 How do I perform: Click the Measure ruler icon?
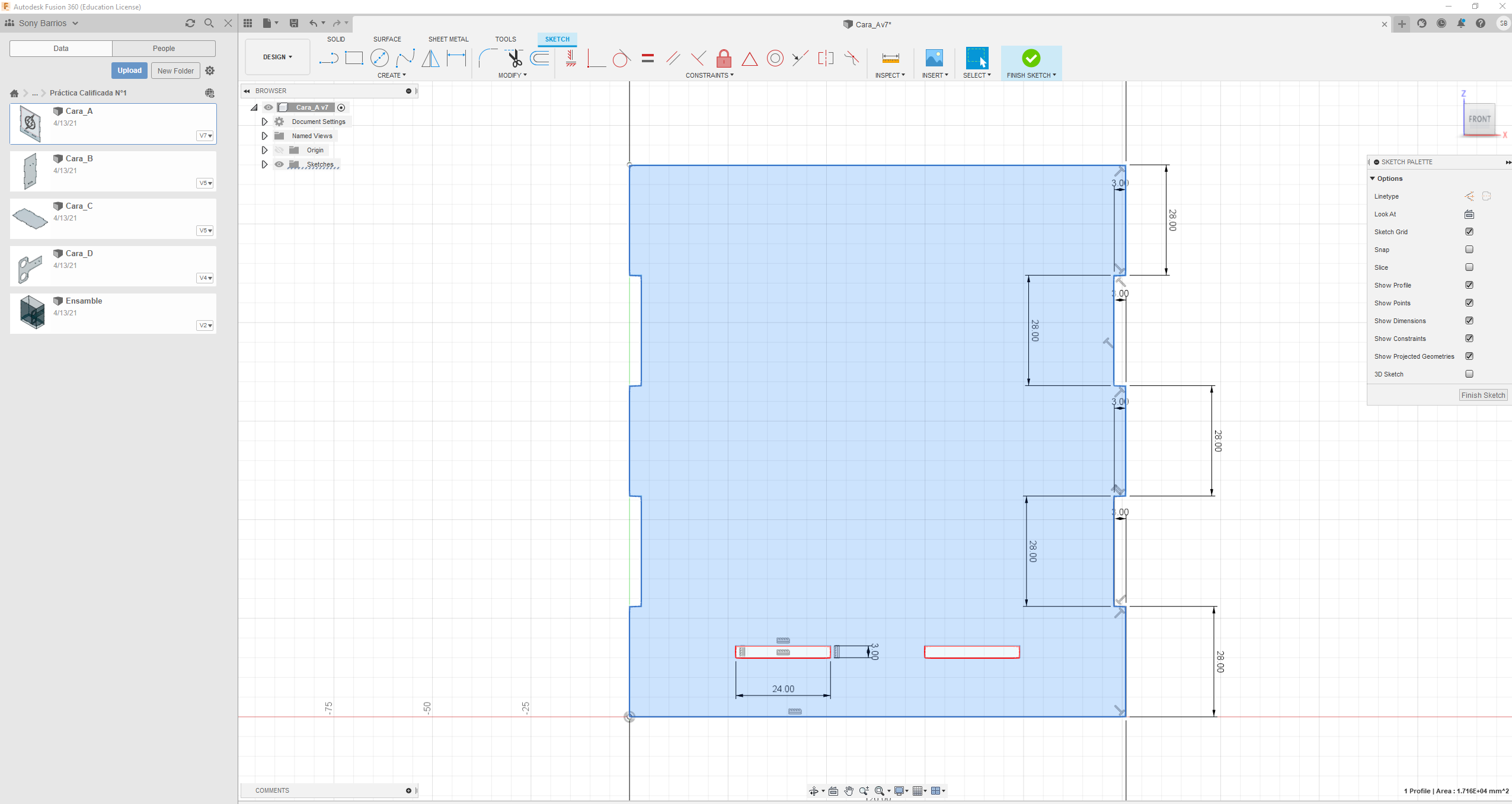pyautogui.click(x=890, y=58)
